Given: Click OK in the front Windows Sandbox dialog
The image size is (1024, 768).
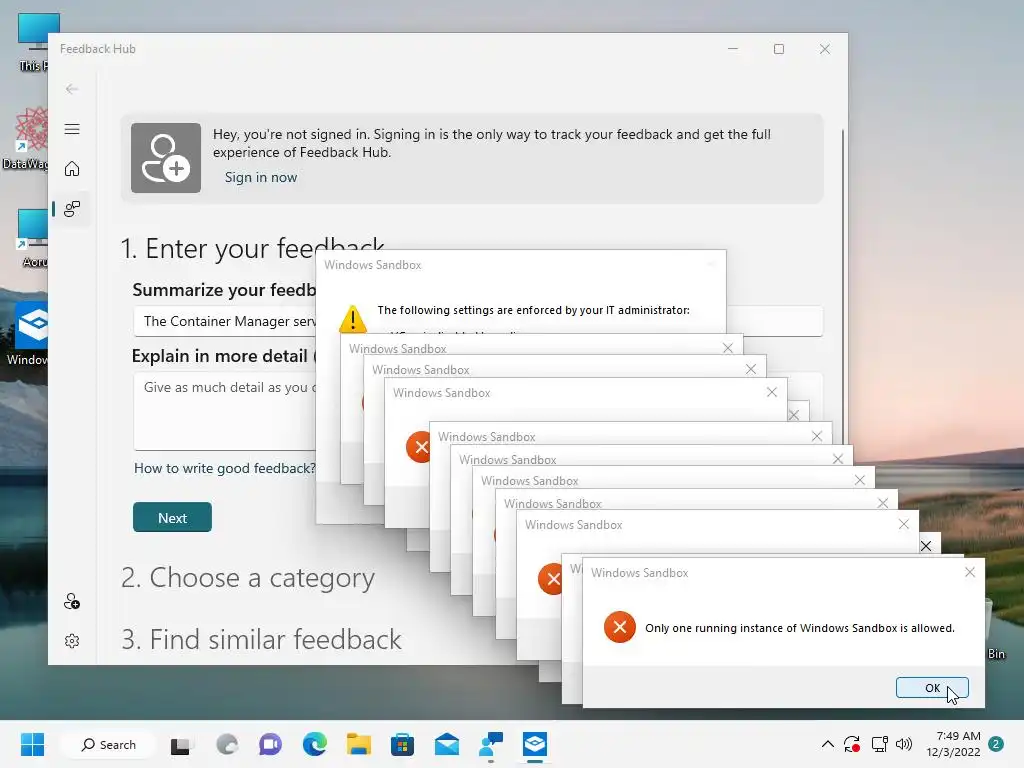Looking at the screenshot, I should (x=932, y=688).
